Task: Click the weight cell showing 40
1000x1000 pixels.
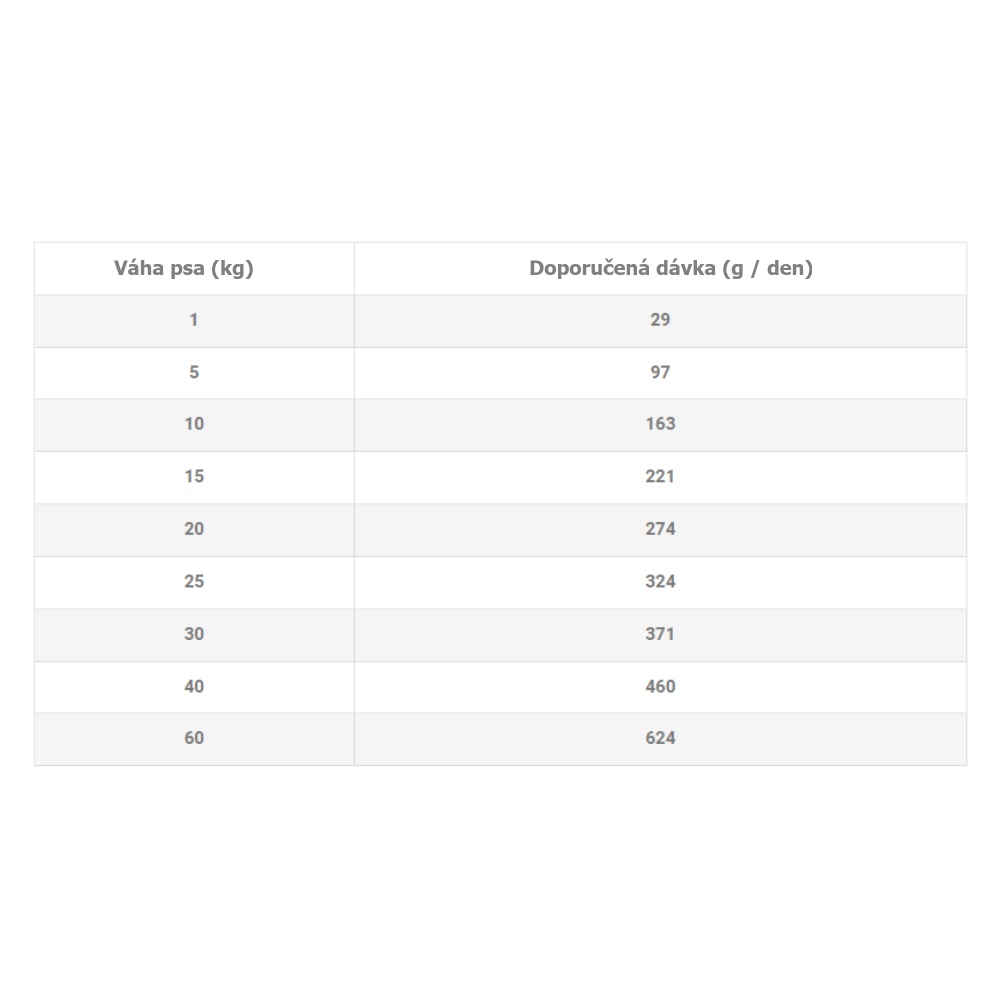Action: [x=194, y=686]
